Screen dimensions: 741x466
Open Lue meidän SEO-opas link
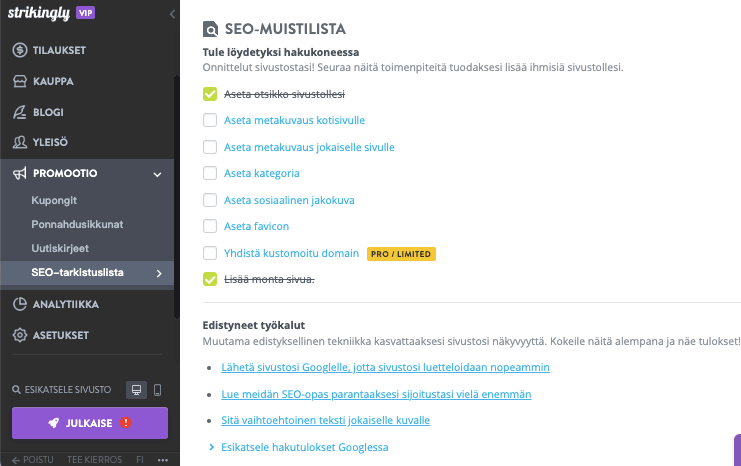(x=376, y=394)
